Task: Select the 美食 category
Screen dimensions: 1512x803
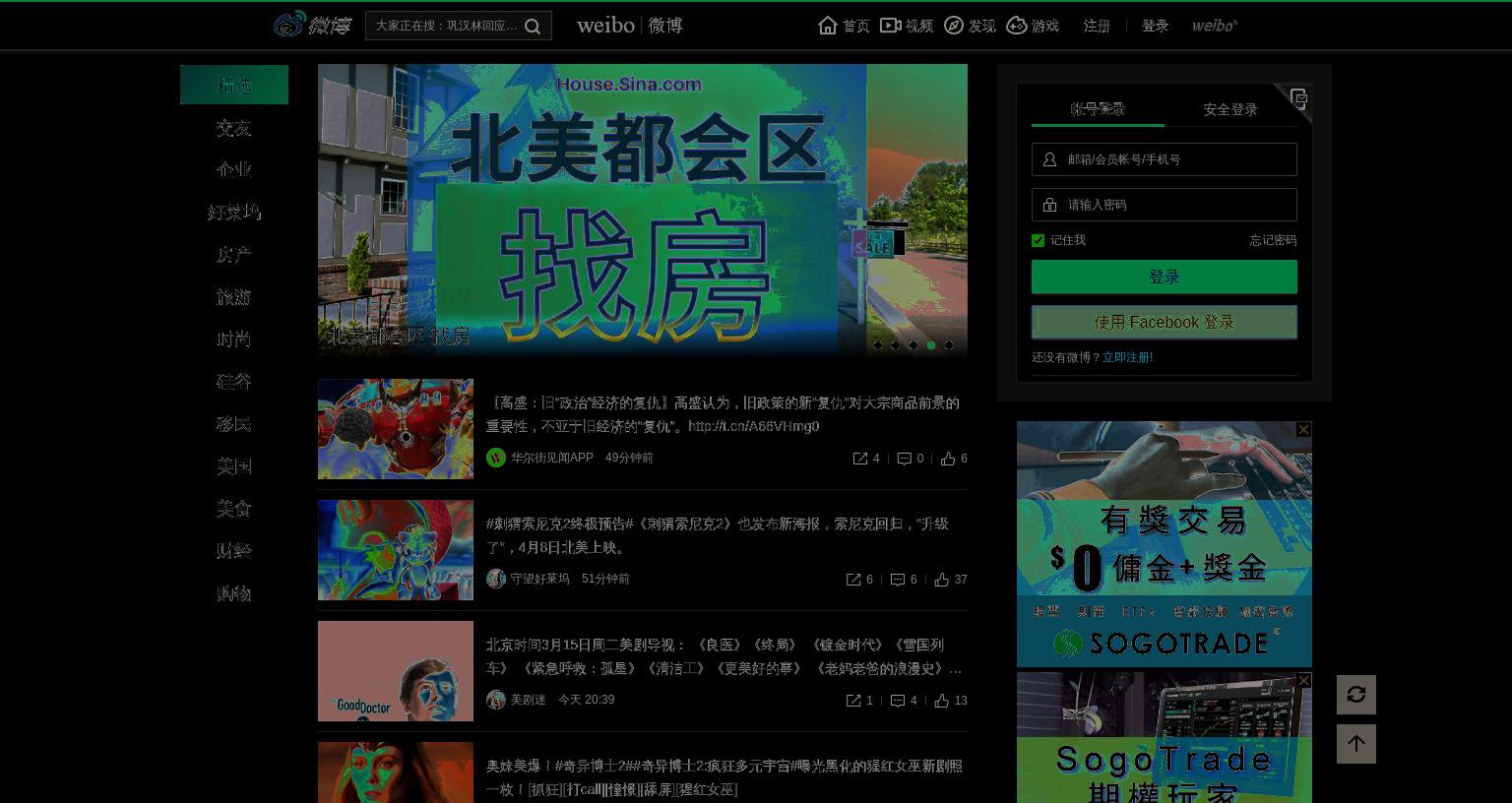Action: [x=234, y=508]
